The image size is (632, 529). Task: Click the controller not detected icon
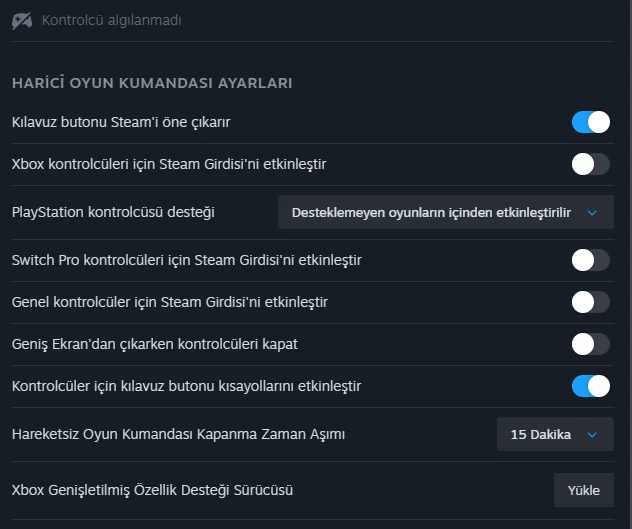(22, 20)
